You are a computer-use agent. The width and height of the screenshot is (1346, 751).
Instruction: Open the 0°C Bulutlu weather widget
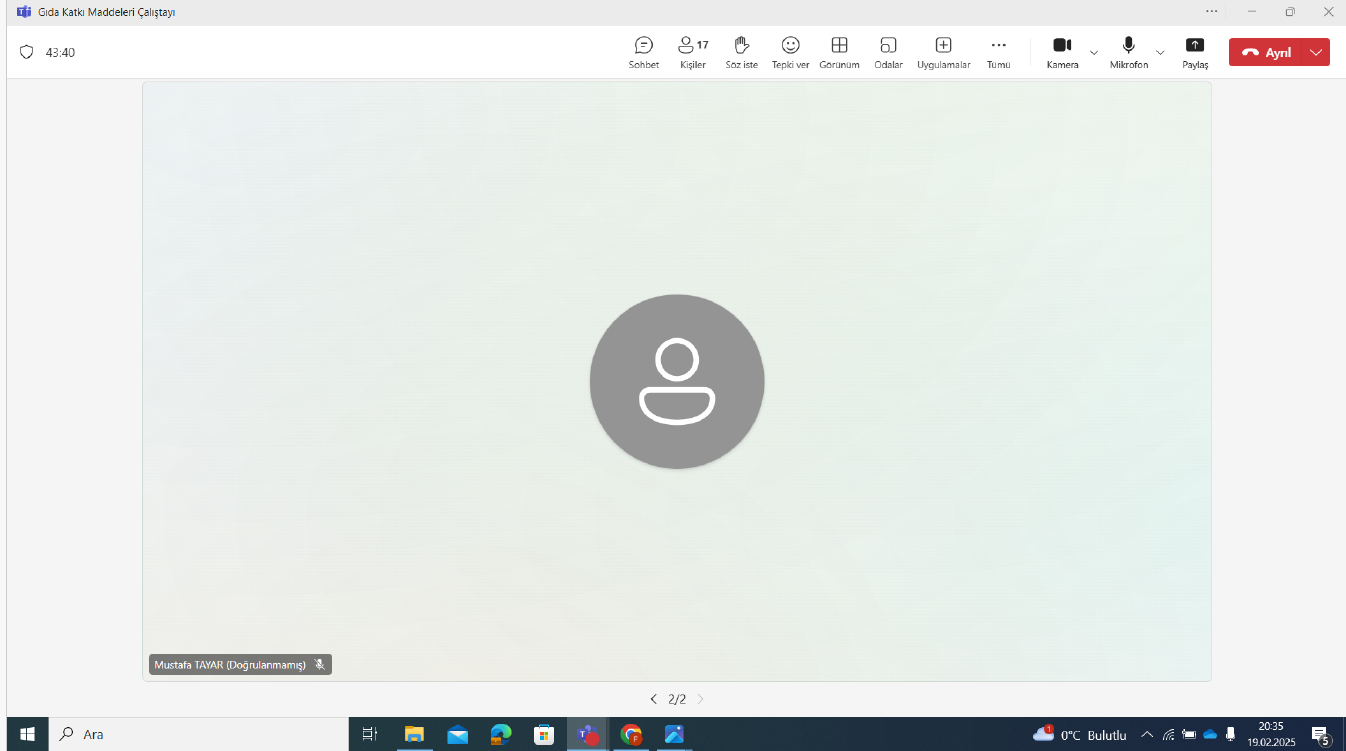1080,734
